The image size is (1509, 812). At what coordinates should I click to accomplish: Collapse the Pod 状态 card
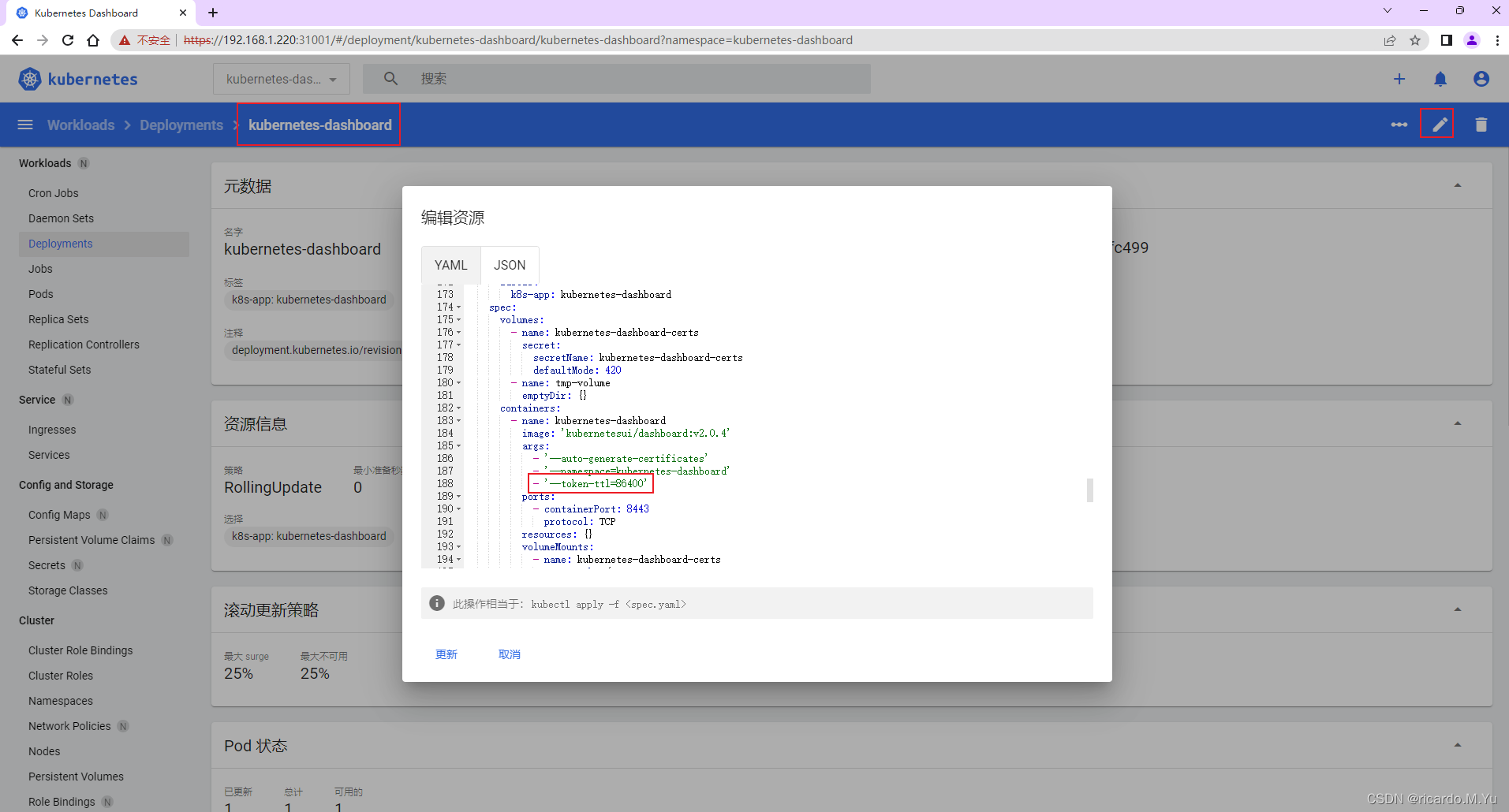(x=1458, y=745)
